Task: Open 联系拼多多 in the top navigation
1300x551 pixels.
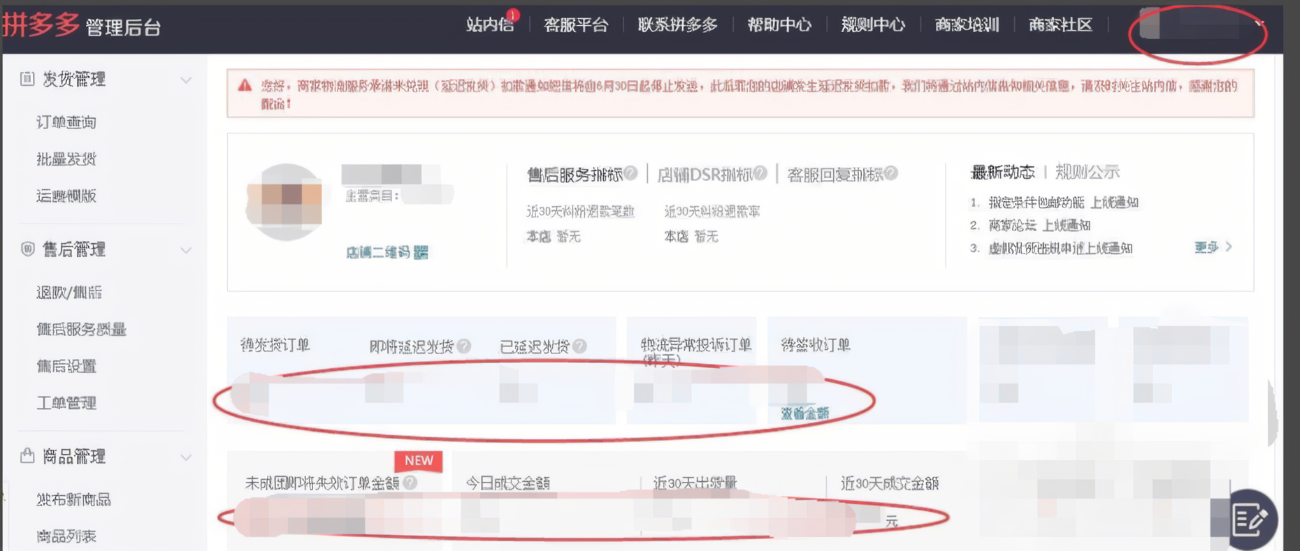Action: click(678, 26)
